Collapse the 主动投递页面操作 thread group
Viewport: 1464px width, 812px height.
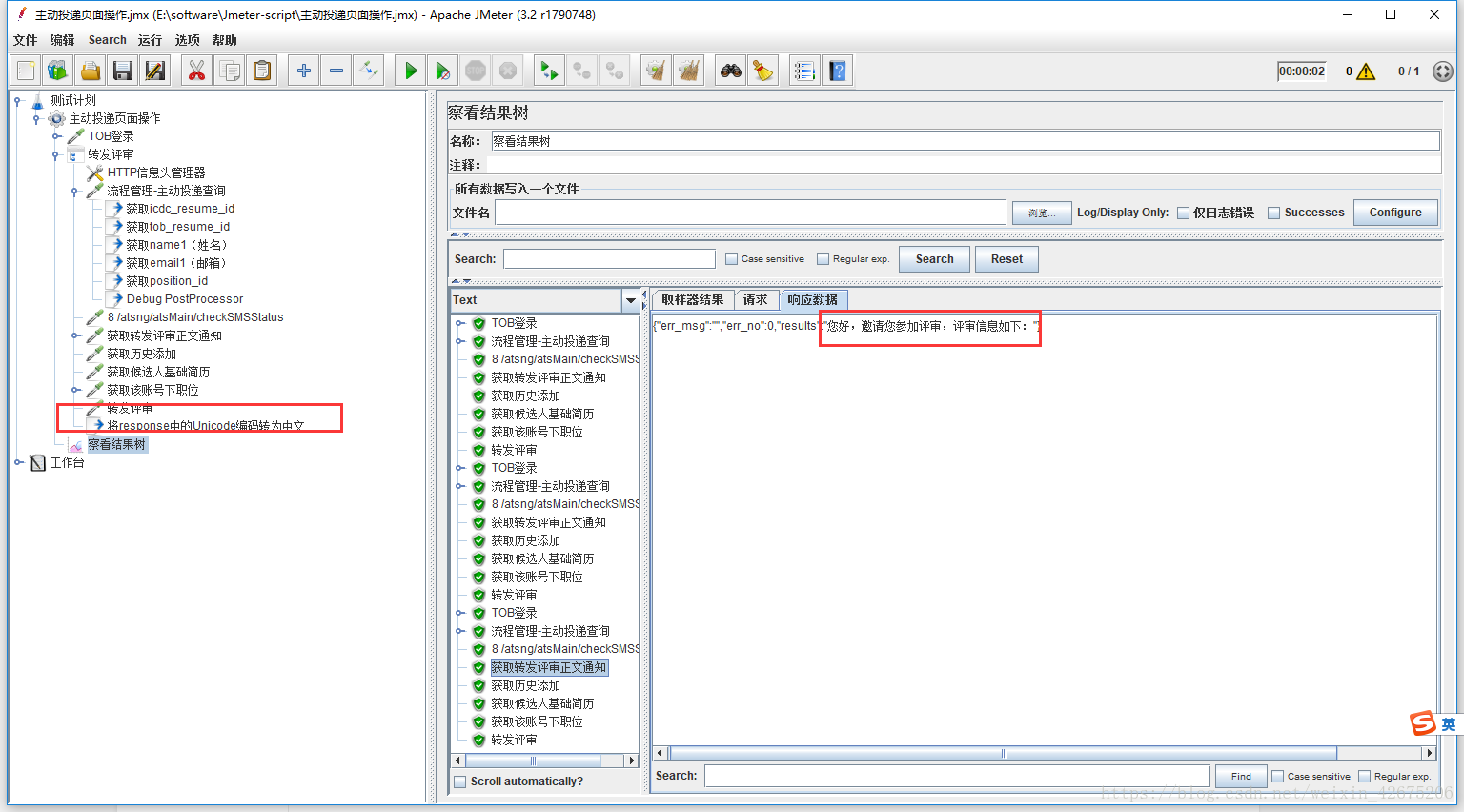[36, 118]
